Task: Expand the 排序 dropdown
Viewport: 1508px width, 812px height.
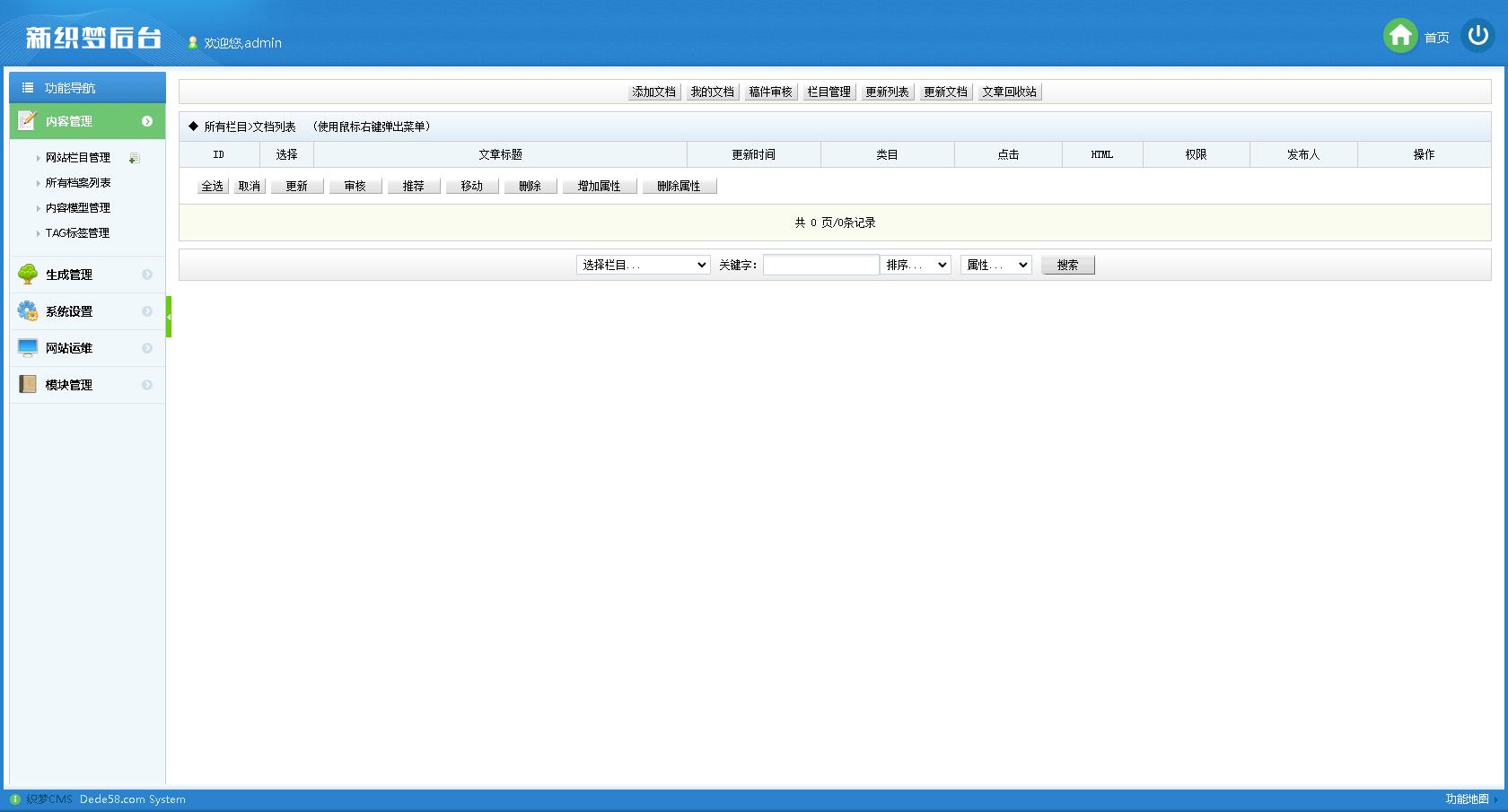Action: coord(916,265)
